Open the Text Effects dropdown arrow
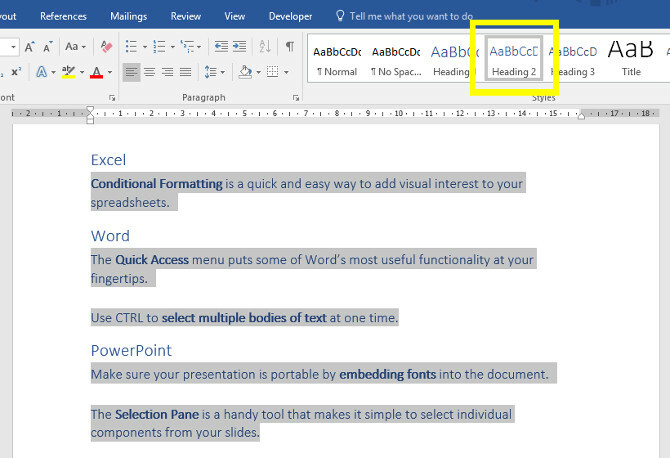670x458 pixels. point(53,72)
